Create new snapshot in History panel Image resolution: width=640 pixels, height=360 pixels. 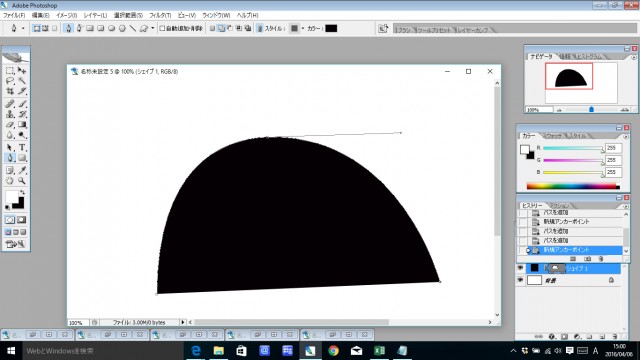pyautogui.click(x=587, y=259)
